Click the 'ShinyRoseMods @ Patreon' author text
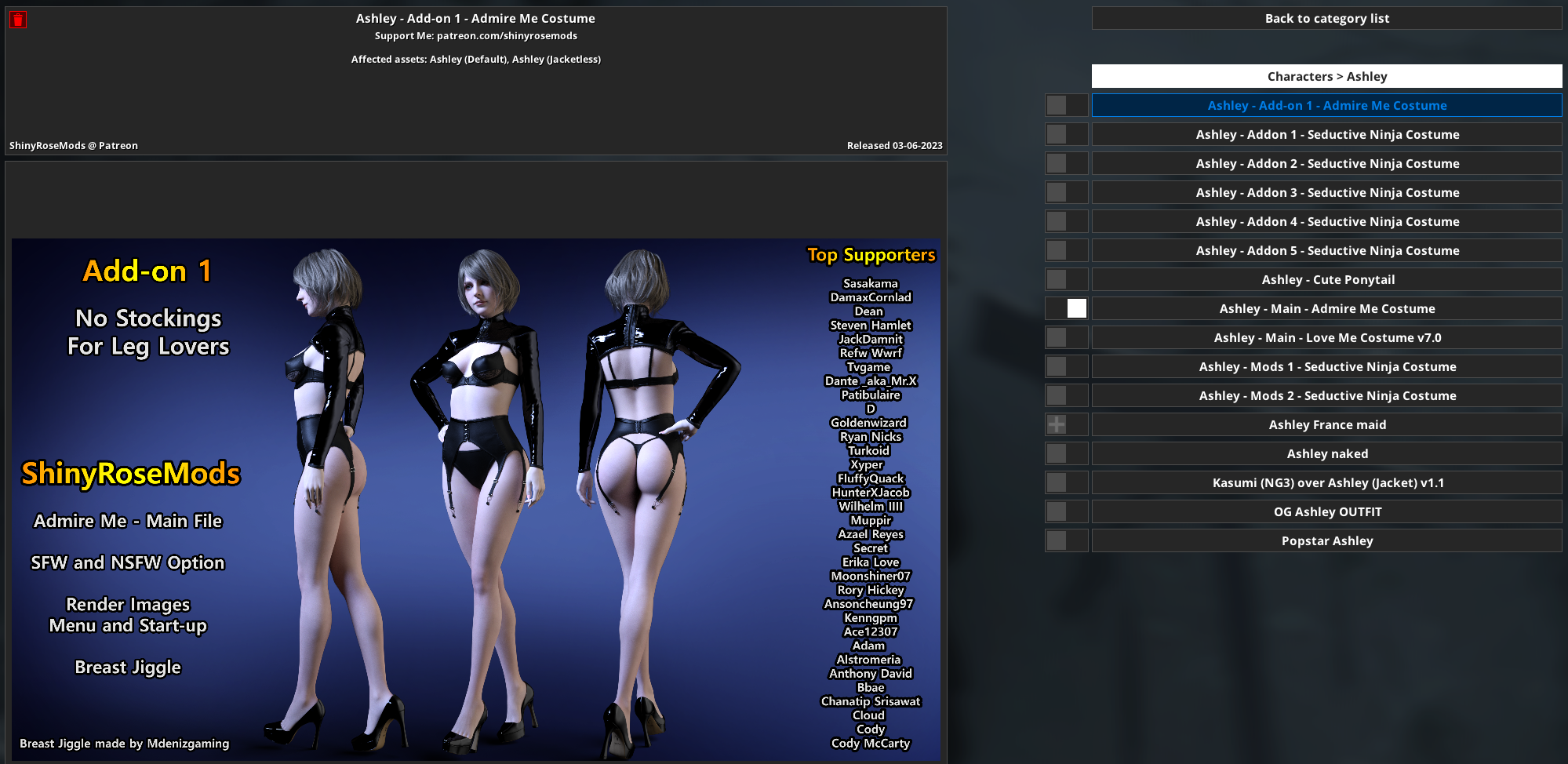The height and width of the screenshot is (764, 1568). pos(74,145)
